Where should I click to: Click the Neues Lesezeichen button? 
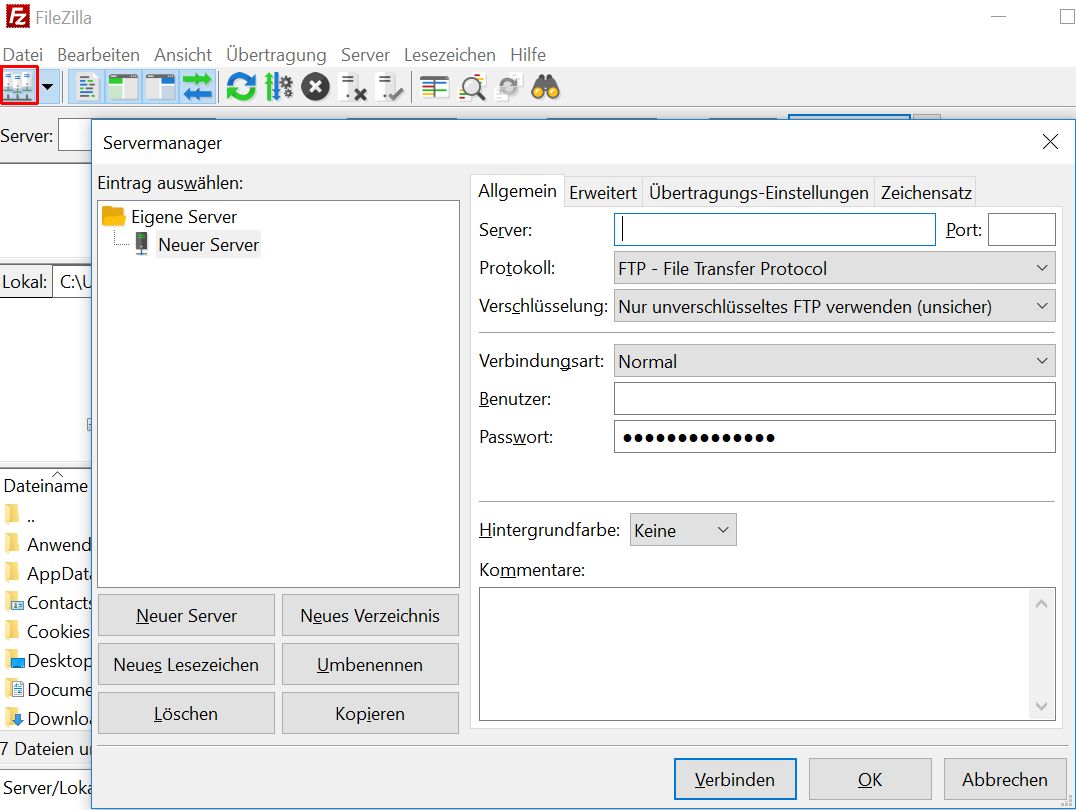[x=187, y=664]
